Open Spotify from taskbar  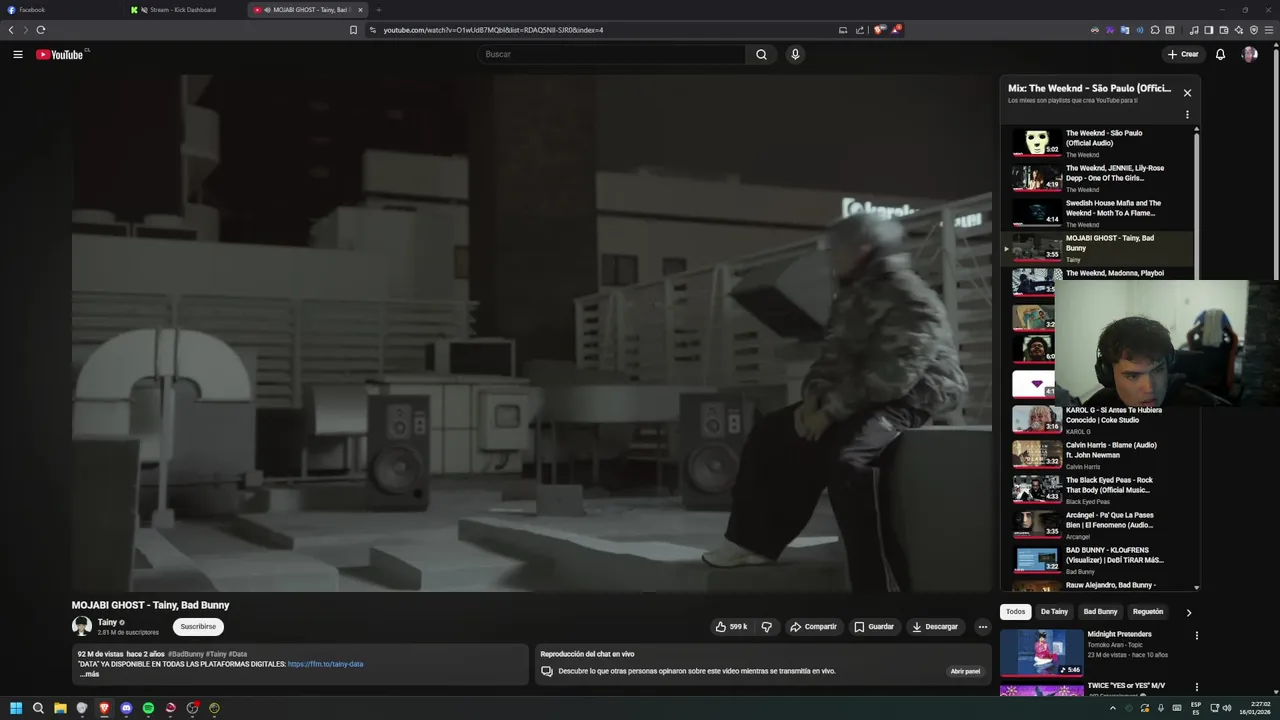click(x=148, y=708)
